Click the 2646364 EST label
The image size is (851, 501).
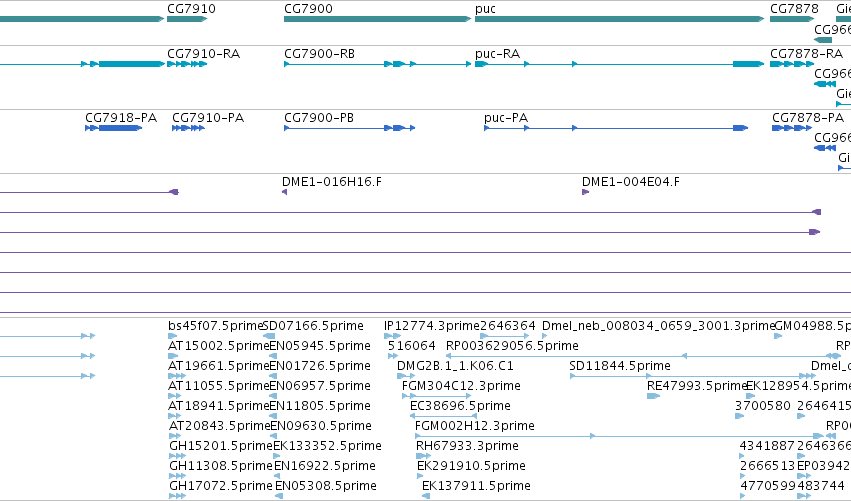[x=507, y=326]
